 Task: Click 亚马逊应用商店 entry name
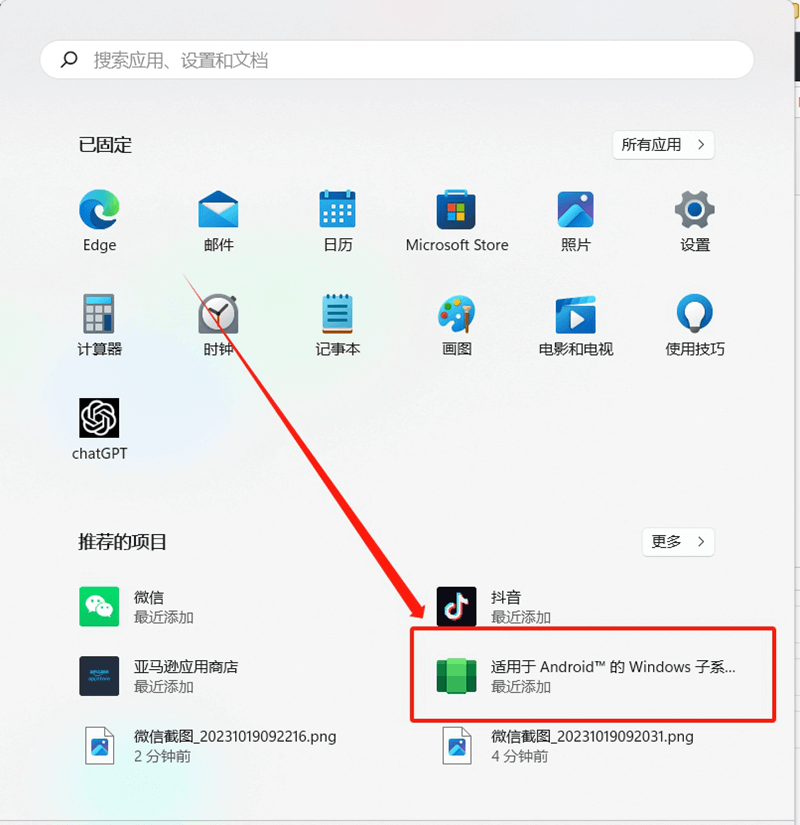[186, 667]
